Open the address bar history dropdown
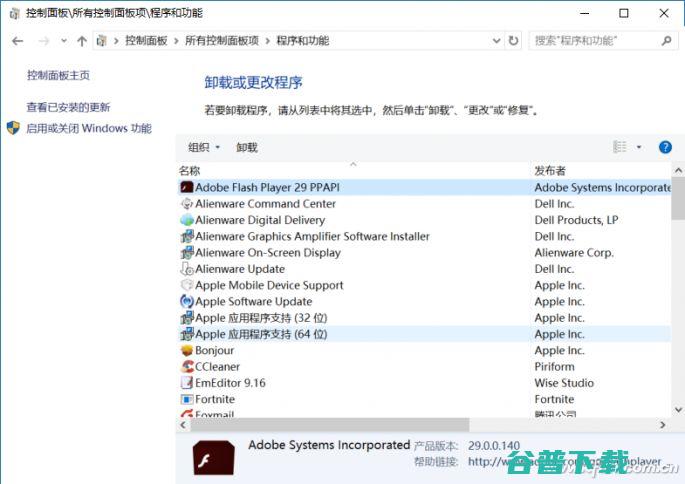The height and width of the screenshot is (484, 685). [496, 41]
